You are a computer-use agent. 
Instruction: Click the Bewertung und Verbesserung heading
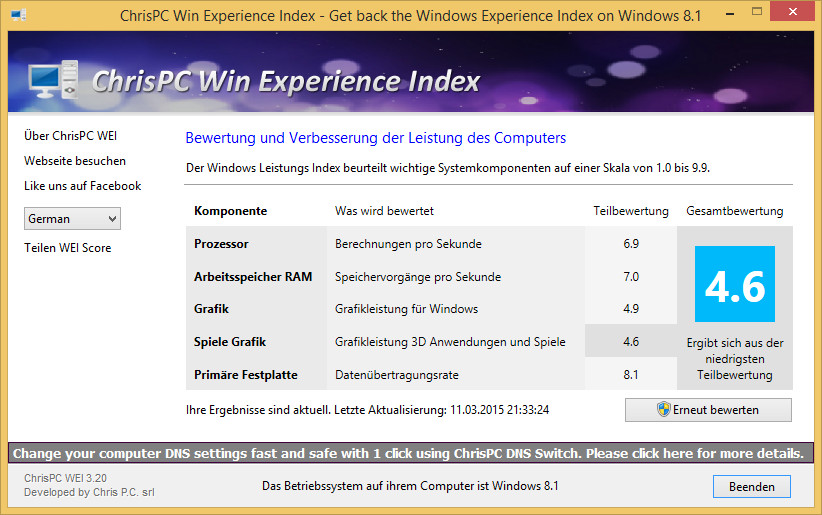[375, 138]
